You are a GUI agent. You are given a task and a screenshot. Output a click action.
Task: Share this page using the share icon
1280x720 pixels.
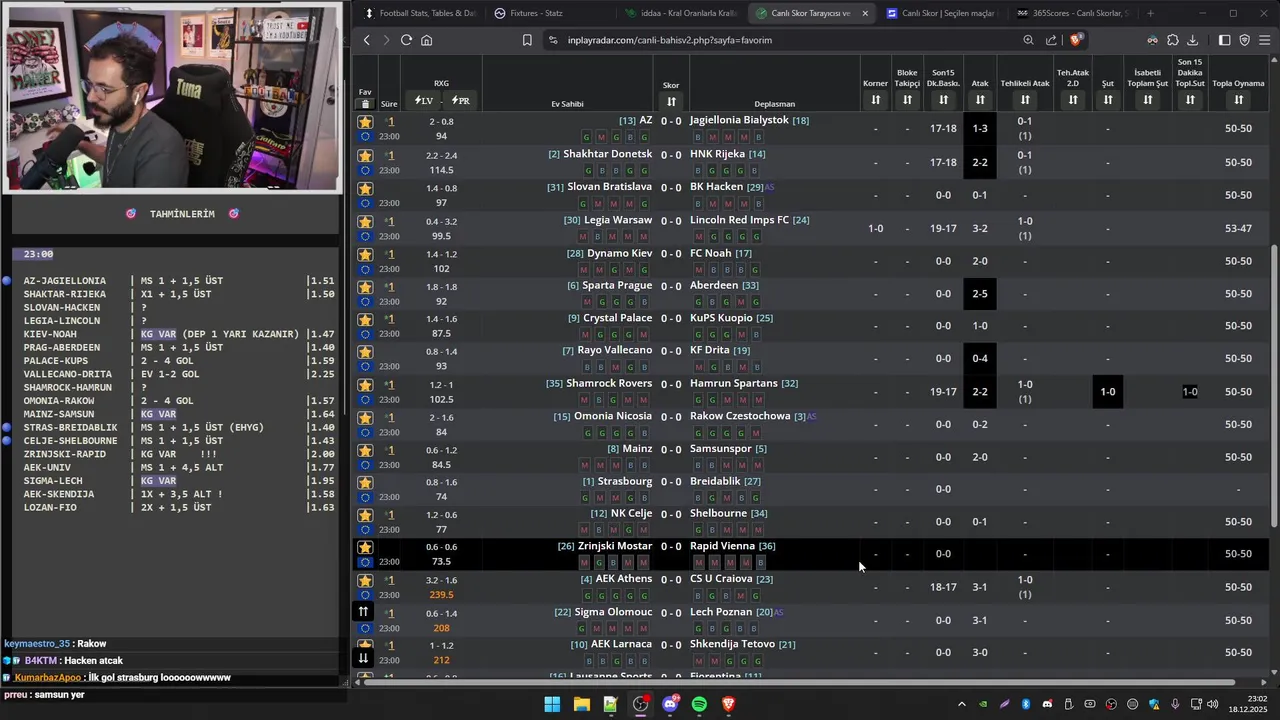[x=1051, y=40]
